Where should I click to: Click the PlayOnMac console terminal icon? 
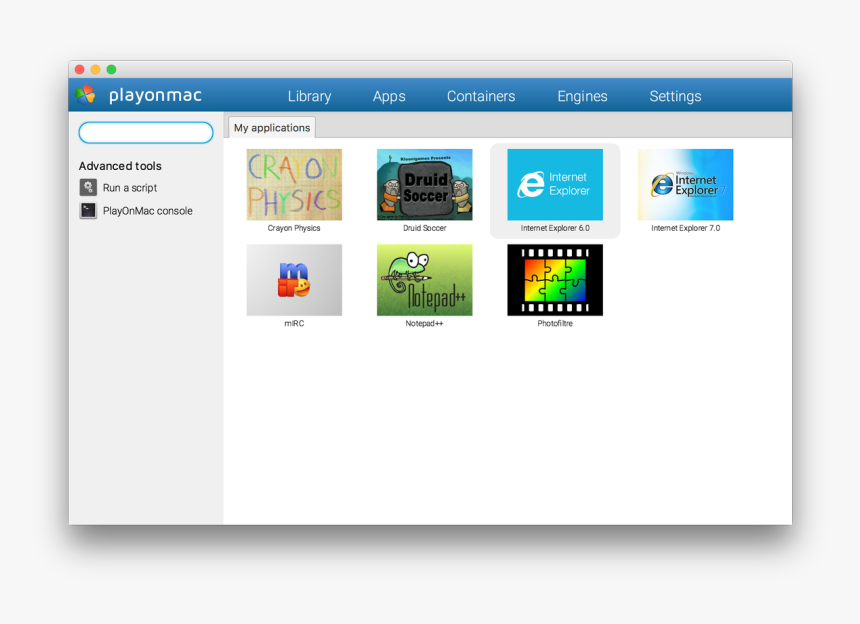pos(88,211)
